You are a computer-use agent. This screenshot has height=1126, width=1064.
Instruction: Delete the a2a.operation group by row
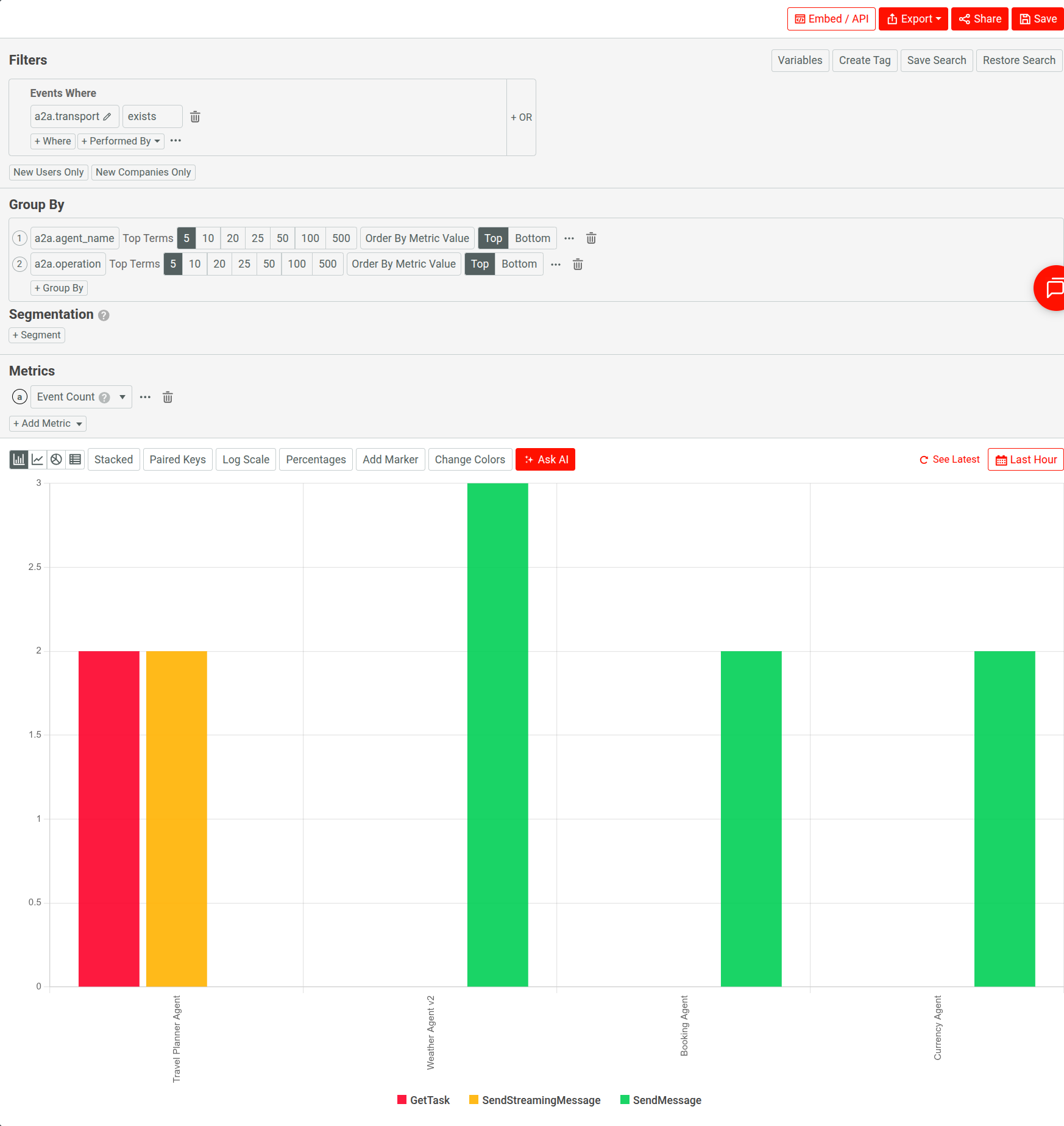578,264
